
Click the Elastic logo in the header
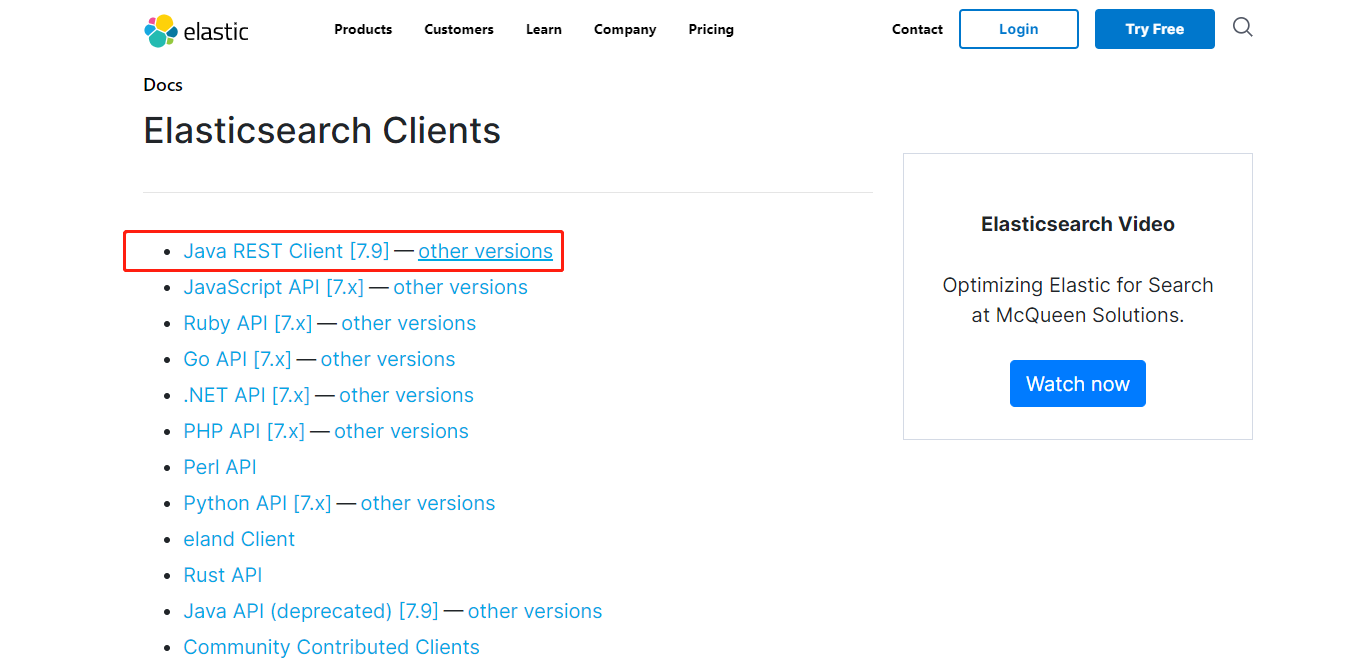pos(196,31)
